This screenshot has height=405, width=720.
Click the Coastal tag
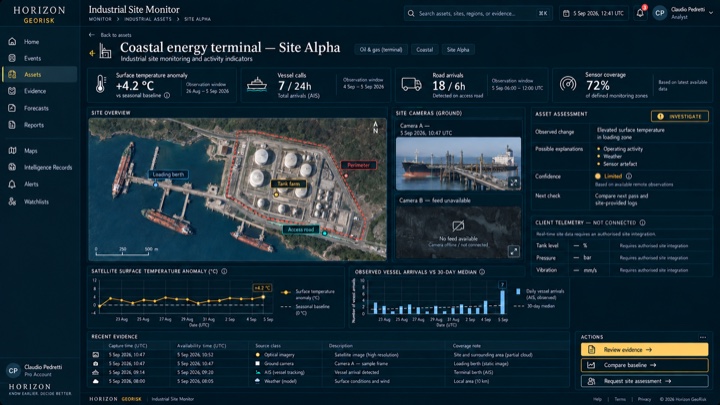(424, 50)
